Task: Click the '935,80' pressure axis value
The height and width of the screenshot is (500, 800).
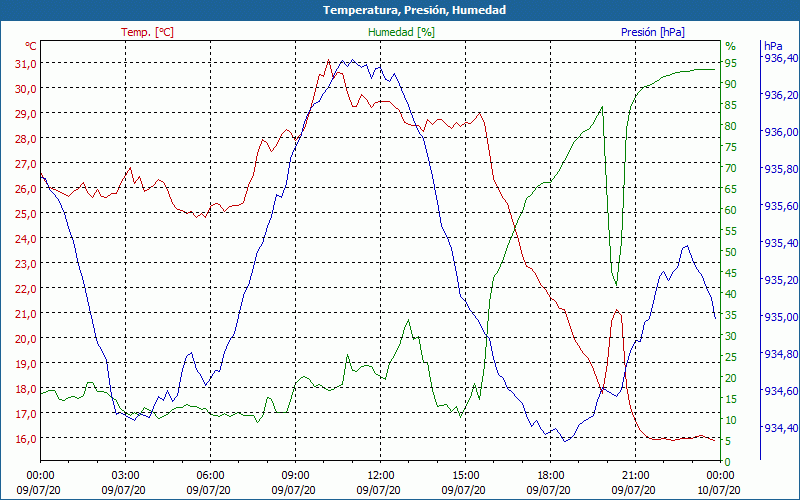Action: click(x=782, y=169)
